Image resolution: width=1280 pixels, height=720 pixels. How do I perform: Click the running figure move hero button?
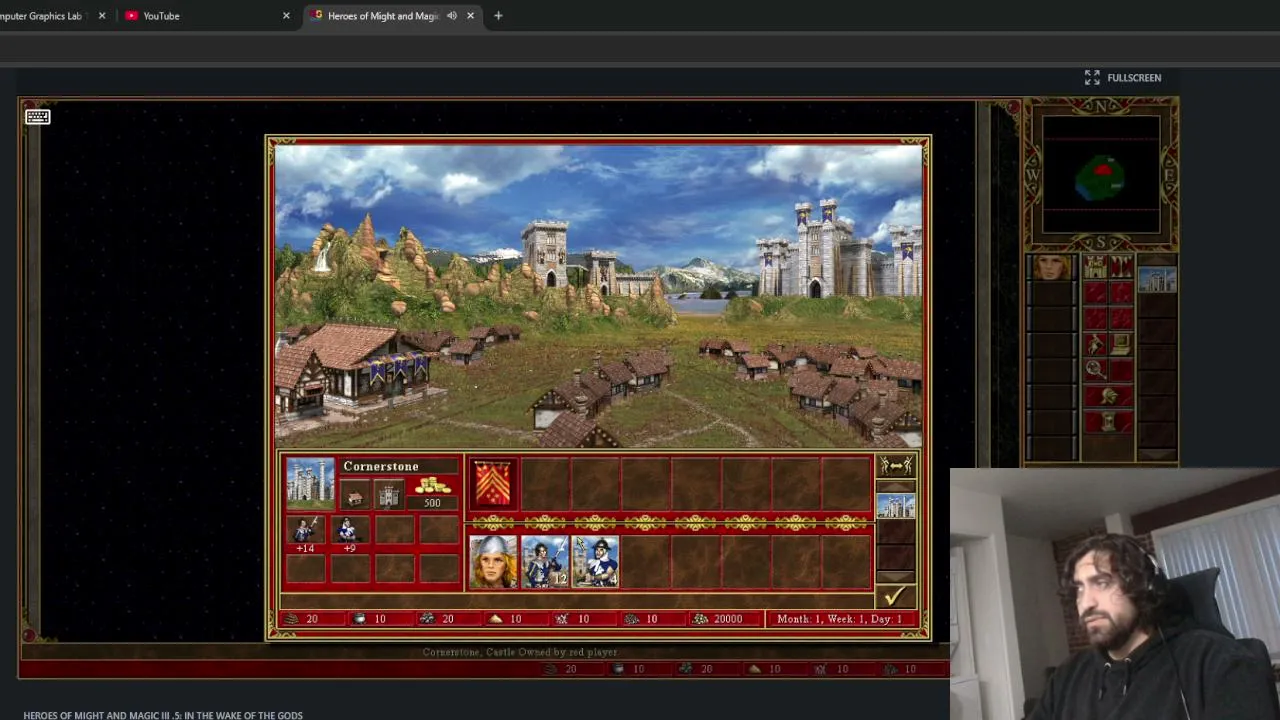tap(1095, 345)
